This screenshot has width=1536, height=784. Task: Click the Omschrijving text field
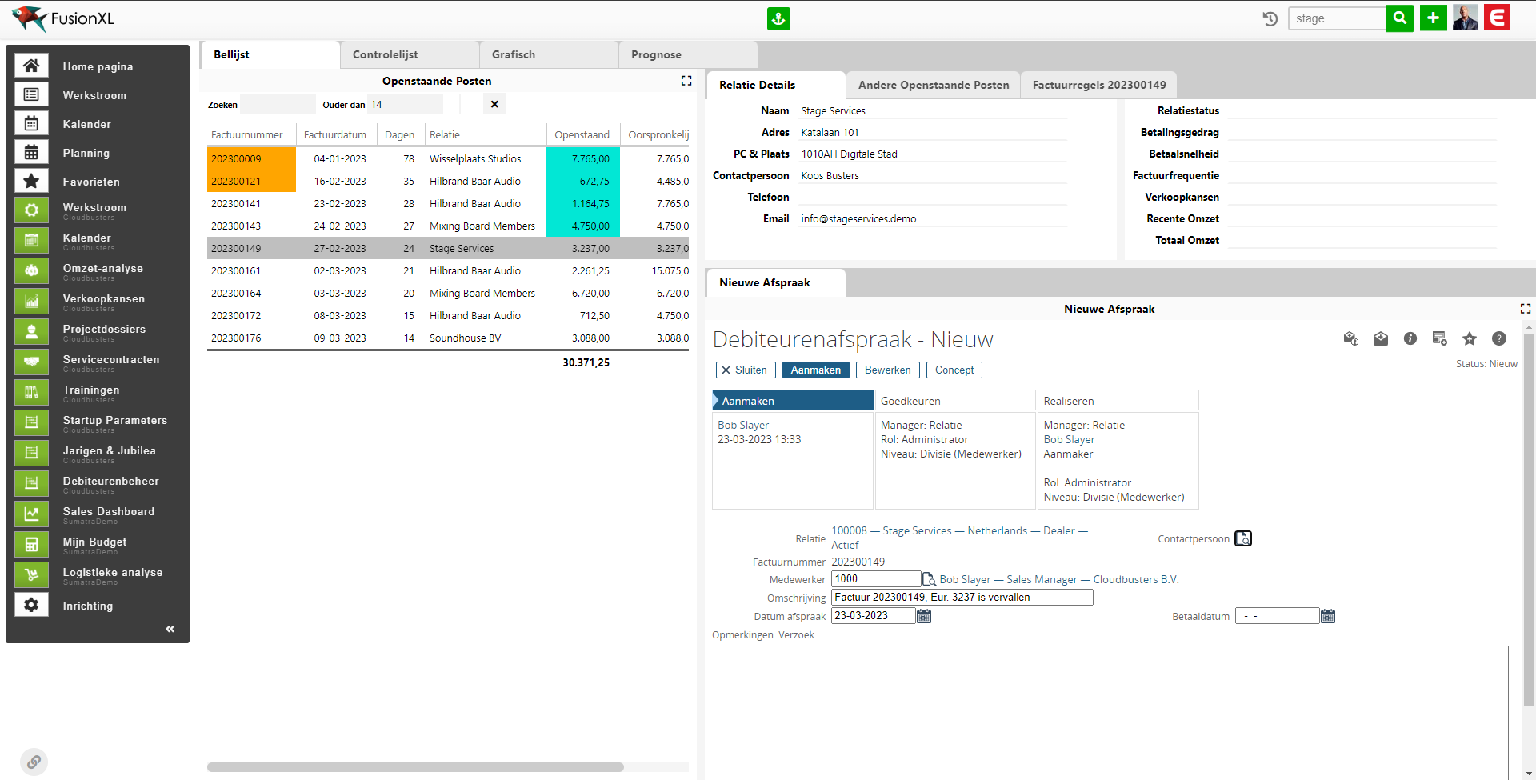[x=962, y=598]
